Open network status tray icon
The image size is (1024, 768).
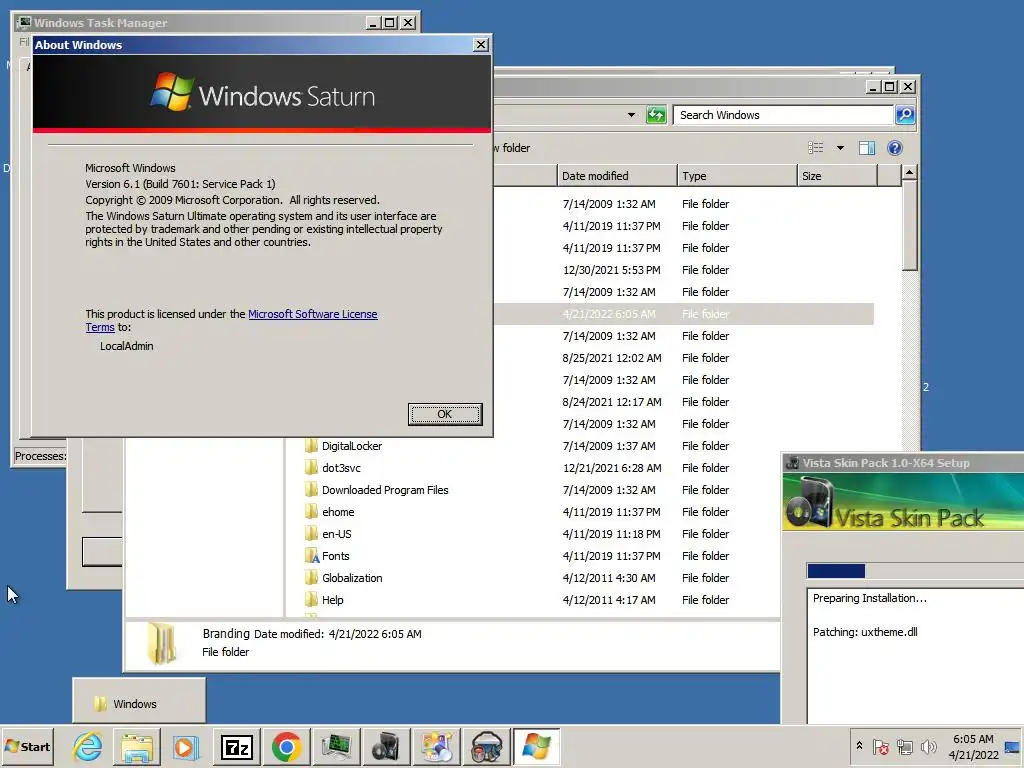(x=904, y=746)
